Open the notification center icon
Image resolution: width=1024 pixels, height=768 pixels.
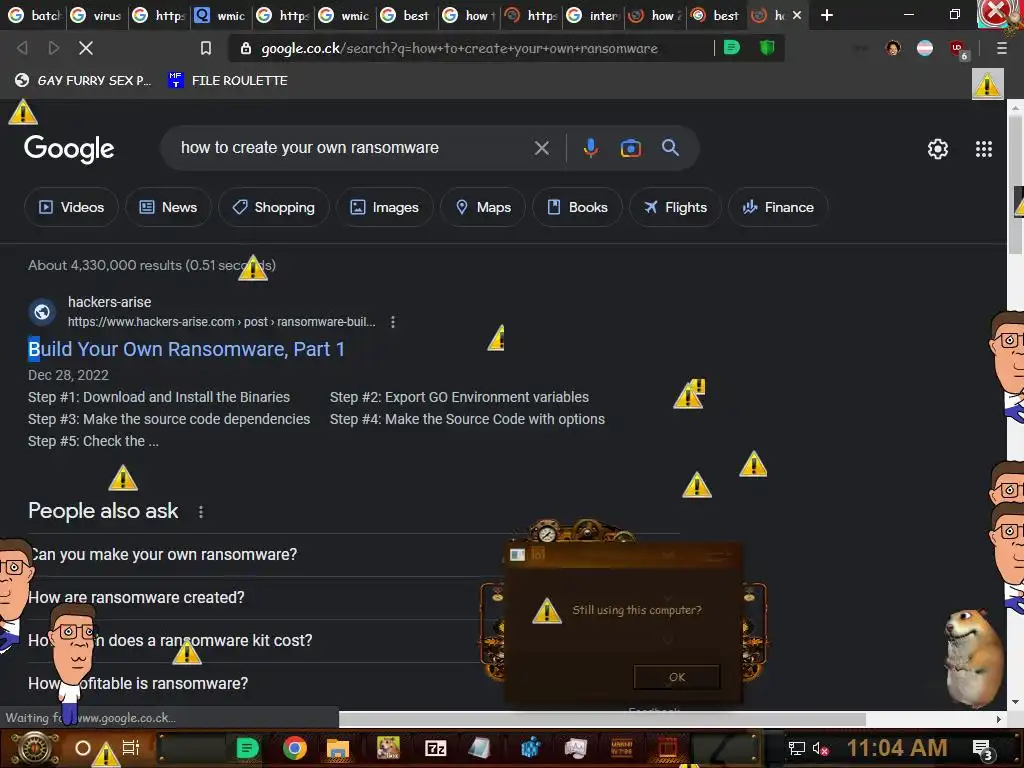click(982, 749)
